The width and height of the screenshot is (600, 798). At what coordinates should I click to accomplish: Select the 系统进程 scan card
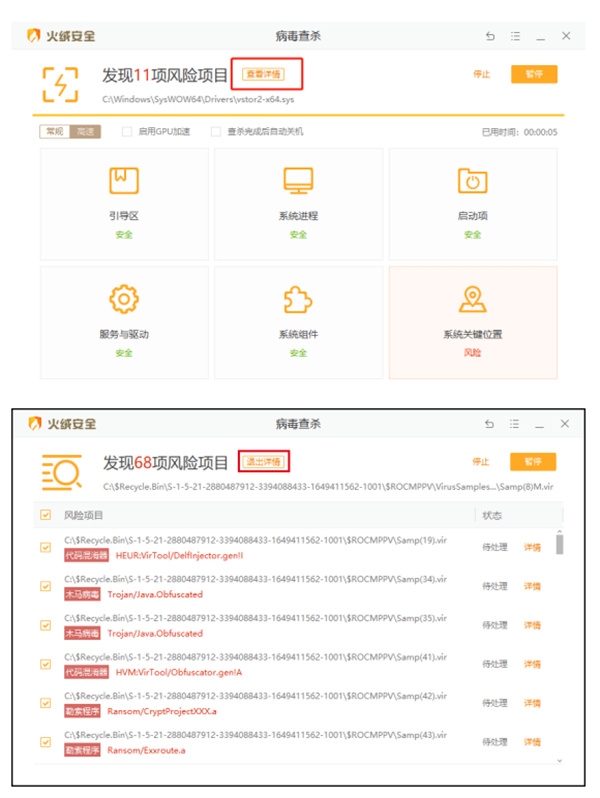click(299, 204)
